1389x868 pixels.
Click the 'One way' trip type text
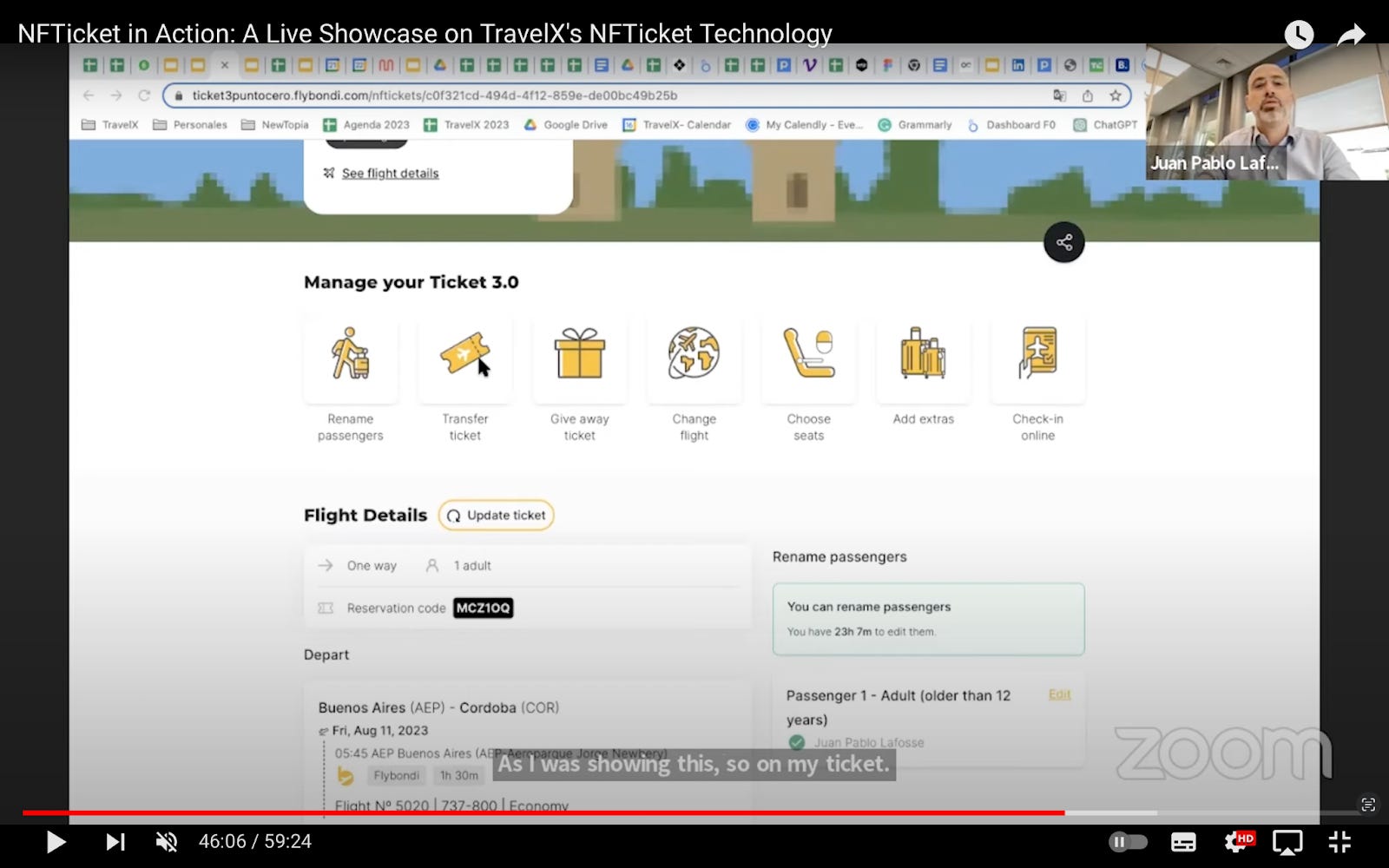click(x=372, y=566)
